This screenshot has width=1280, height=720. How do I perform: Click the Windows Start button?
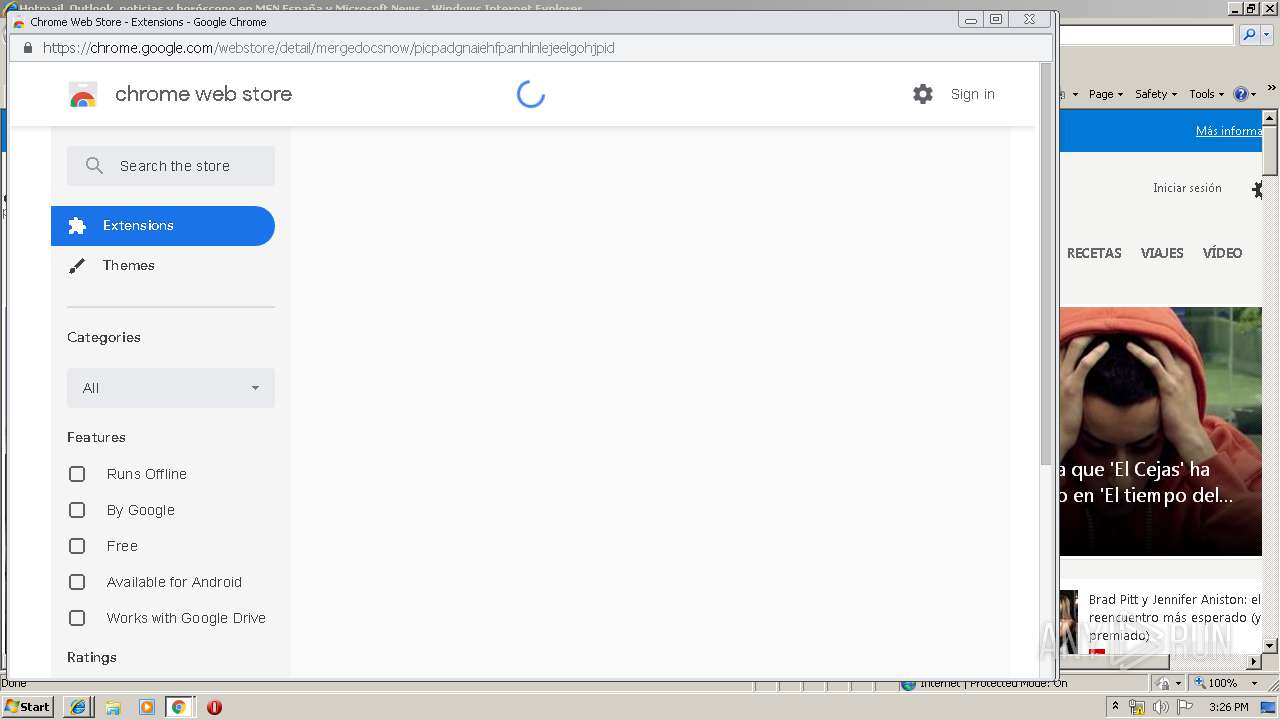tap(27, 707)
